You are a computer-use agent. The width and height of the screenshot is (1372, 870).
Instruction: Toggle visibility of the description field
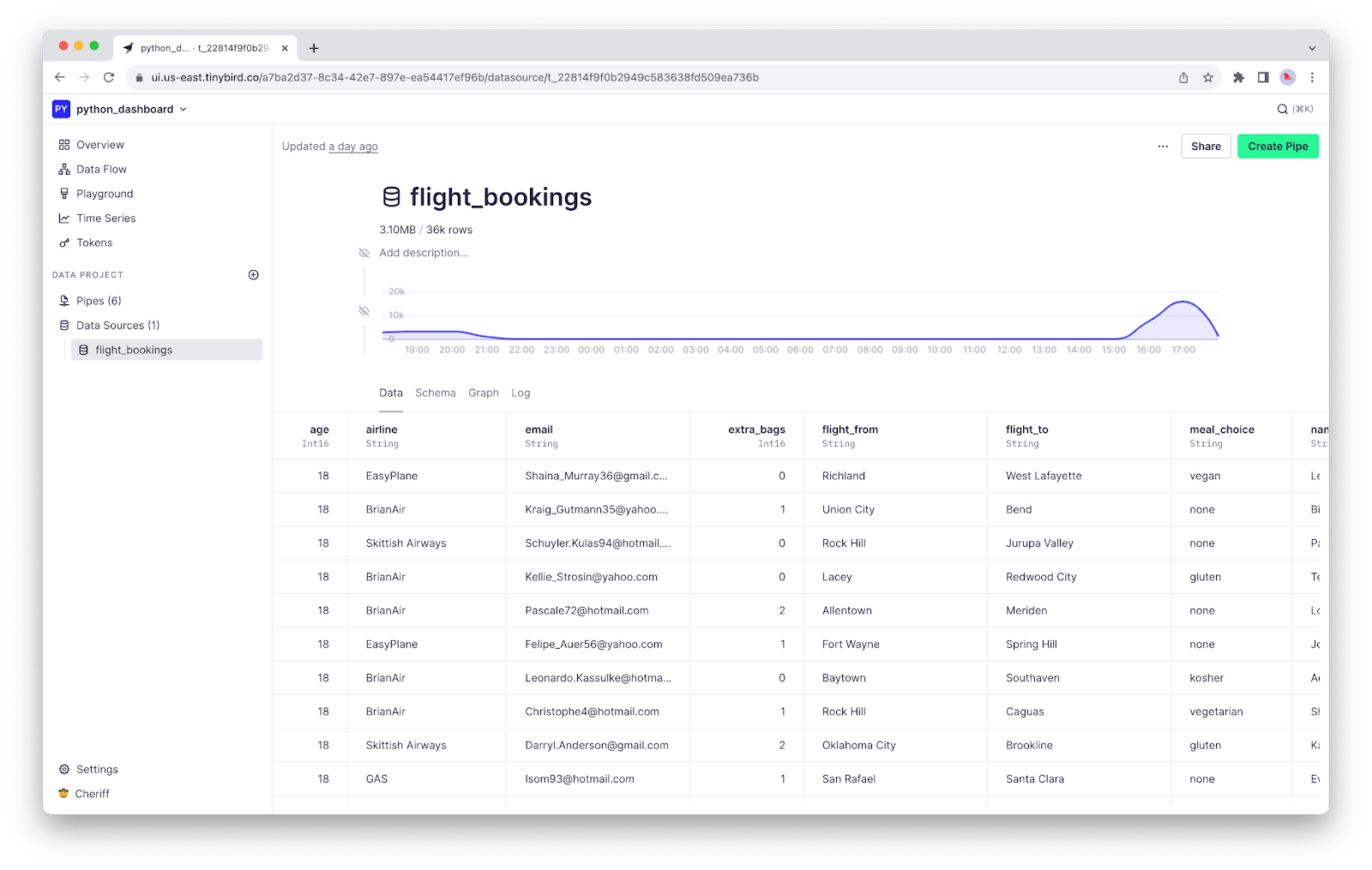pos(364,253)
